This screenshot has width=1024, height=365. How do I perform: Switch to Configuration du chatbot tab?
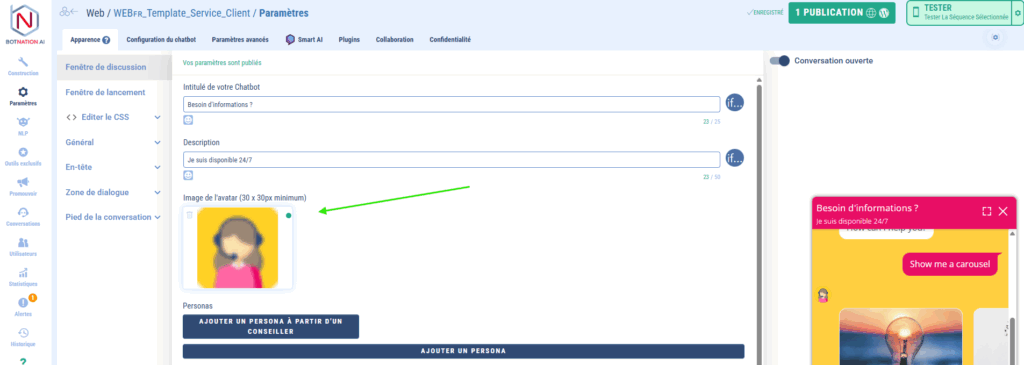coord(161,40)
